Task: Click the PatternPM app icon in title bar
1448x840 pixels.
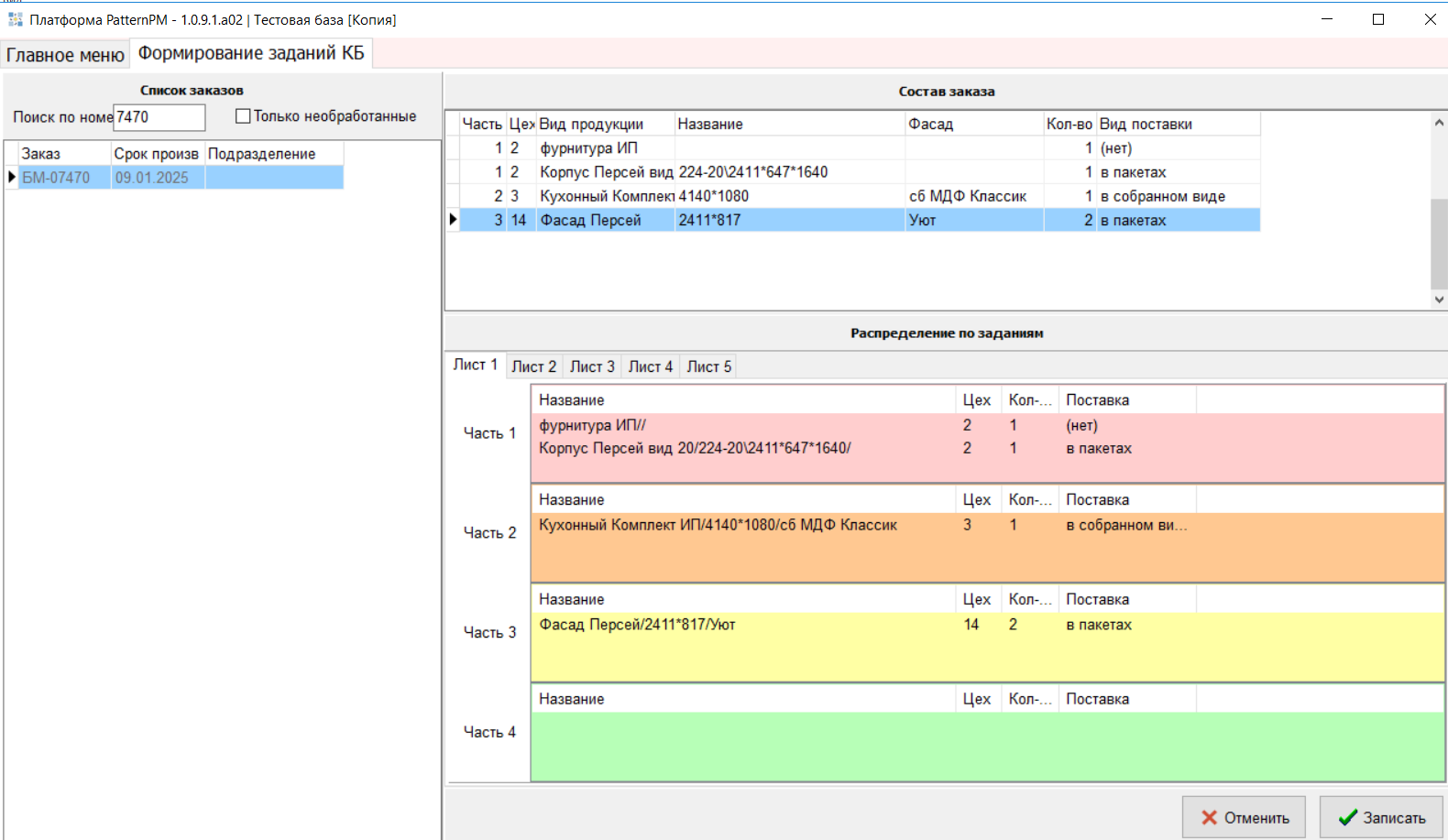Action: pyautogui.click(x=15, y=19)
